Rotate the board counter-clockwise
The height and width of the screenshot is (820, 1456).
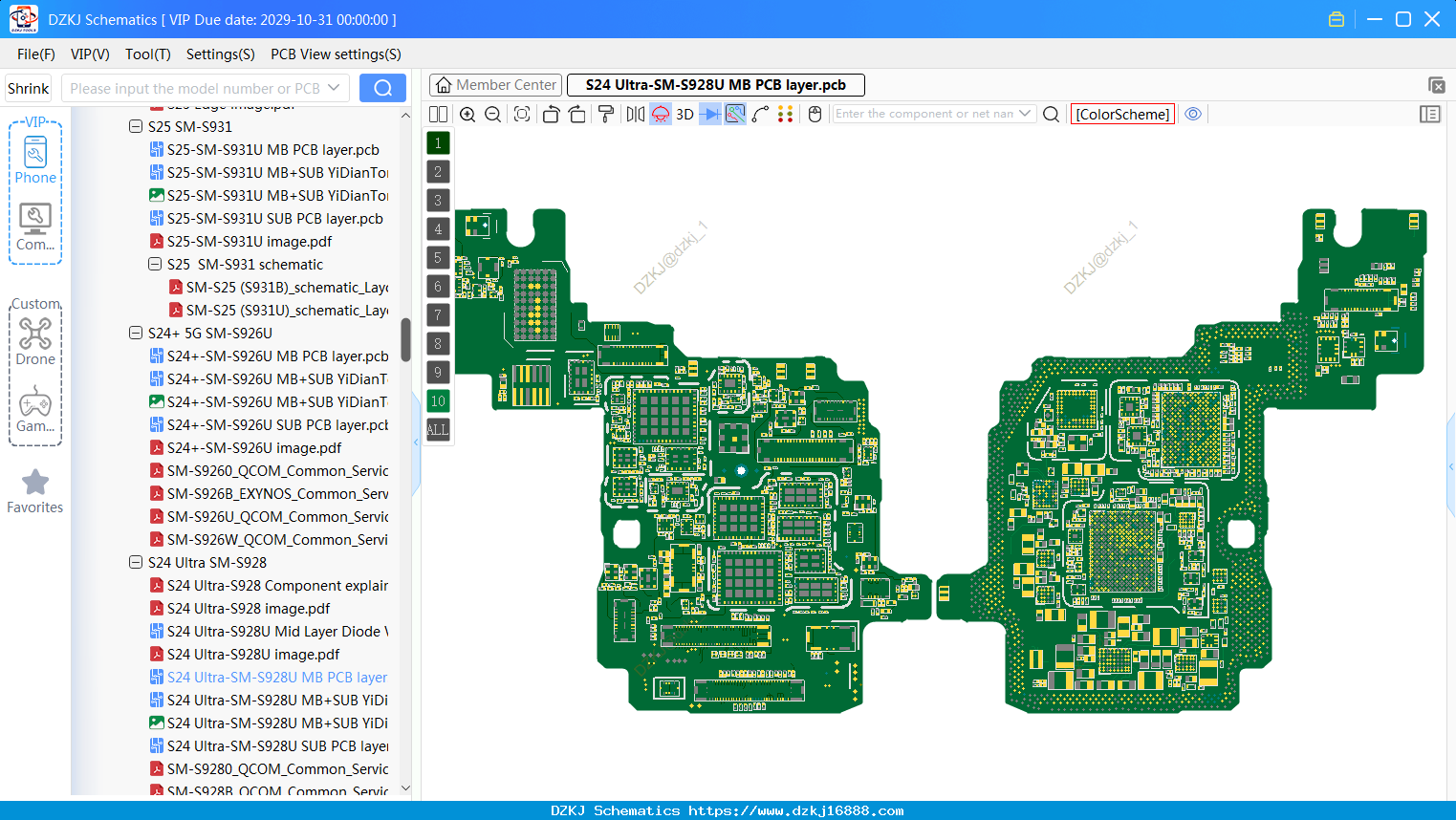[551, 114]
